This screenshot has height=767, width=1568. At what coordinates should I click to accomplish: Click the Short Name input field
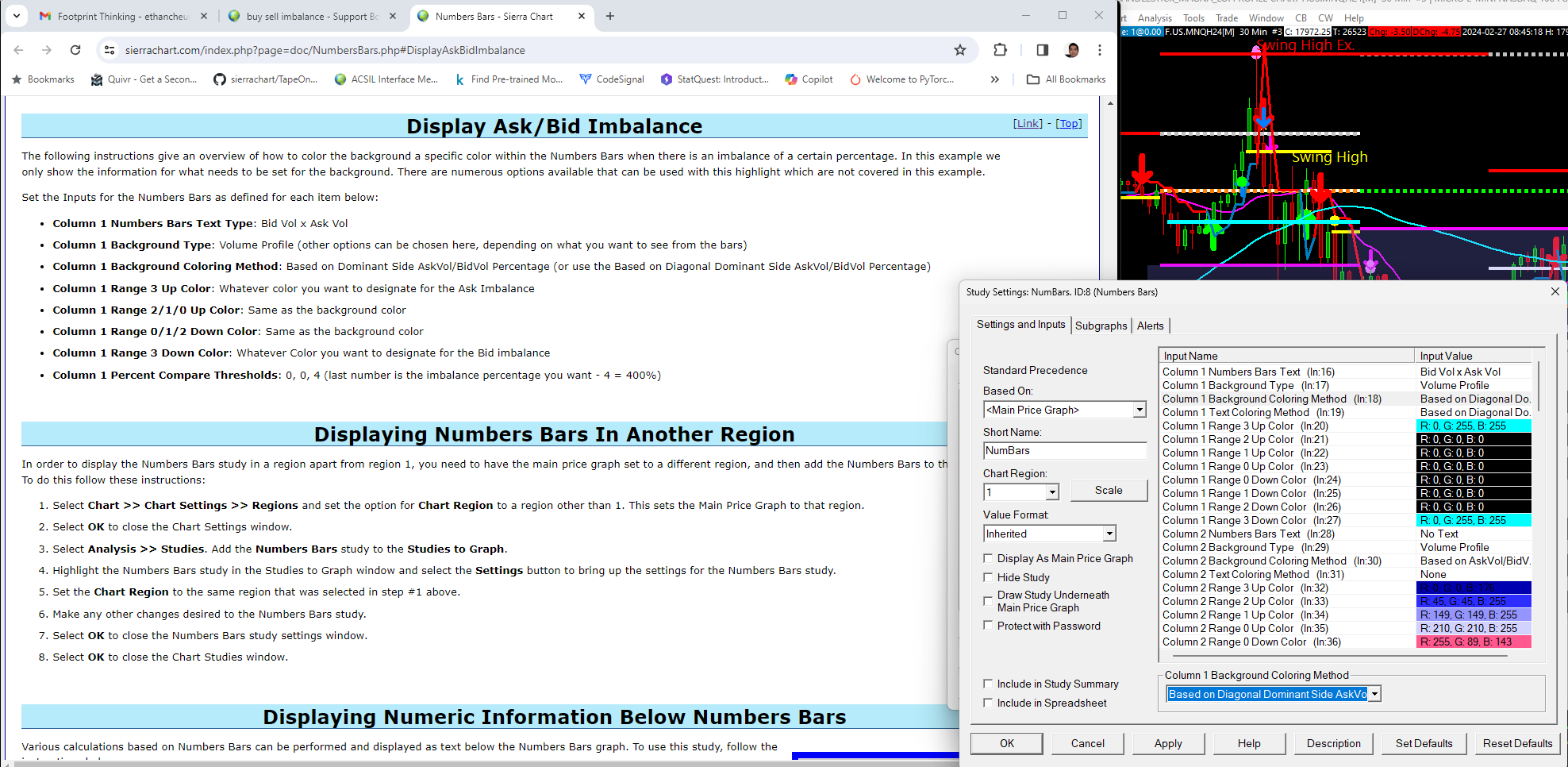[1065, 451]
